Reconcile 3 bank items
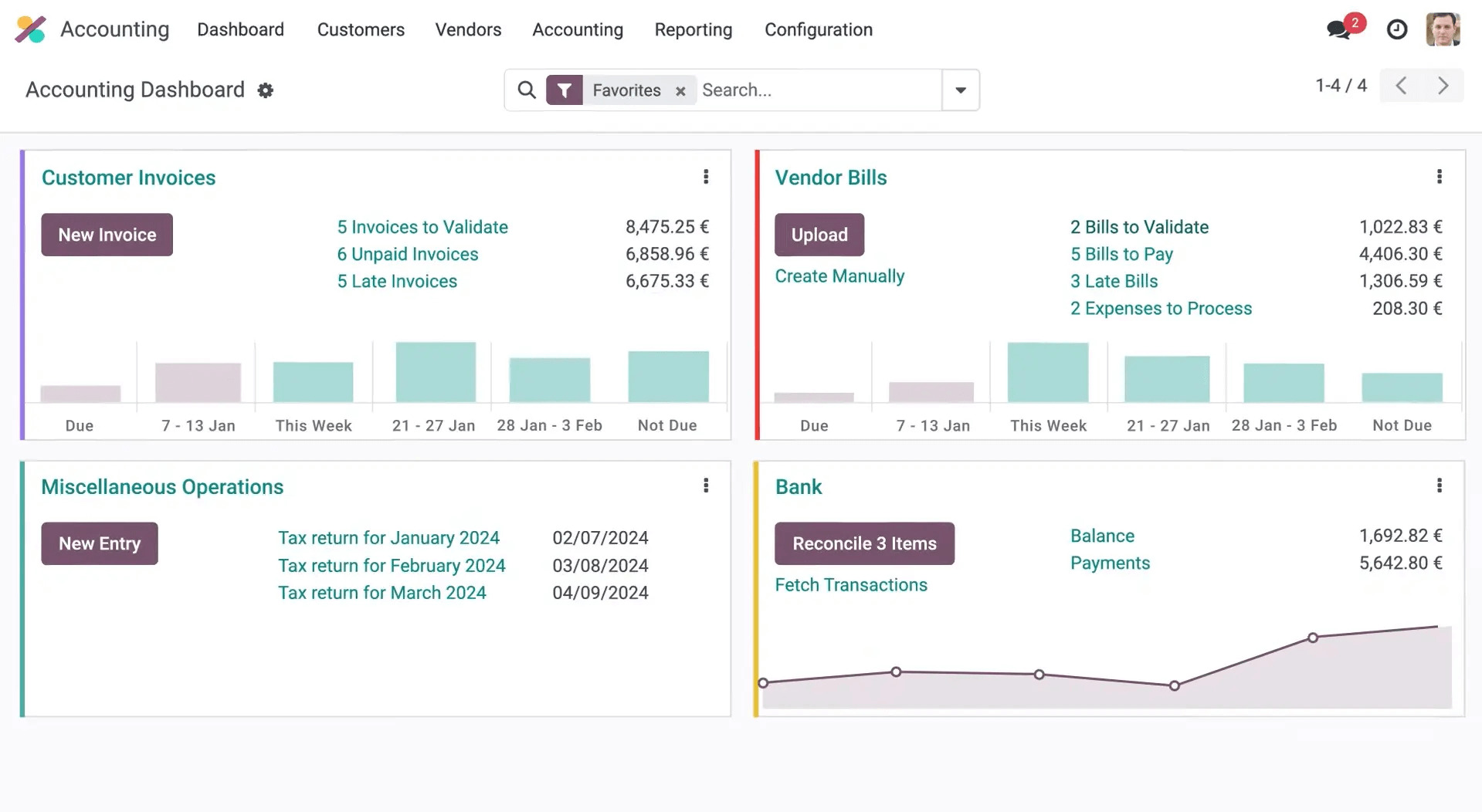1482x812 pixels. point(864,543)
